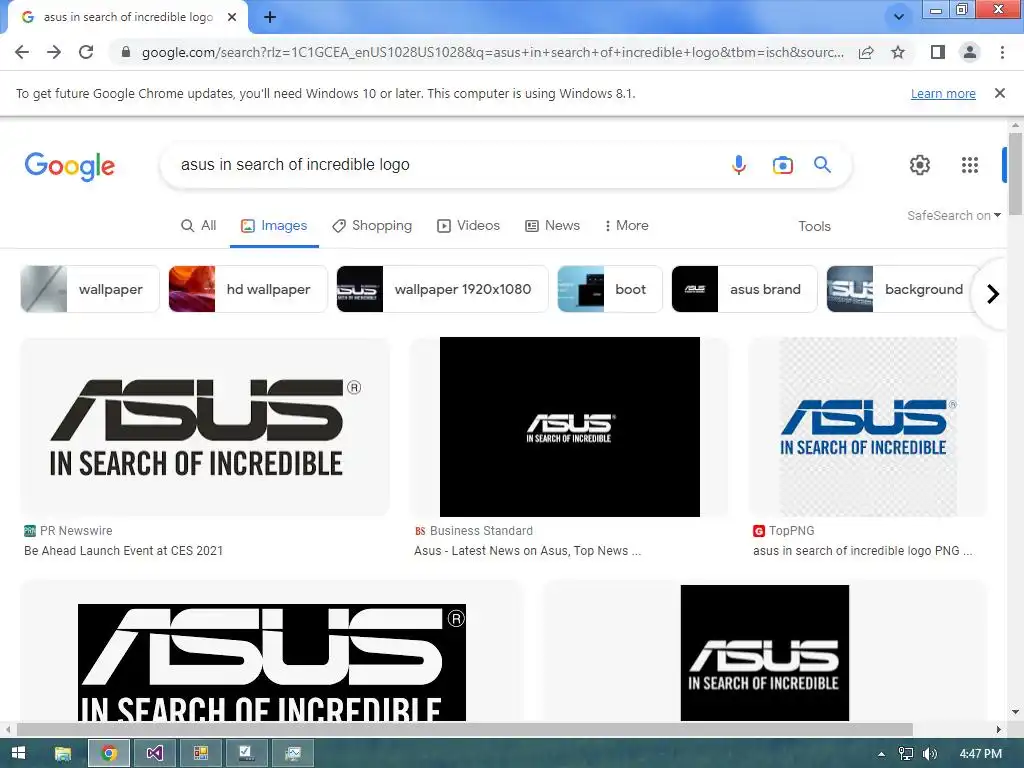Open Google quick settings gear

(920, 165)
